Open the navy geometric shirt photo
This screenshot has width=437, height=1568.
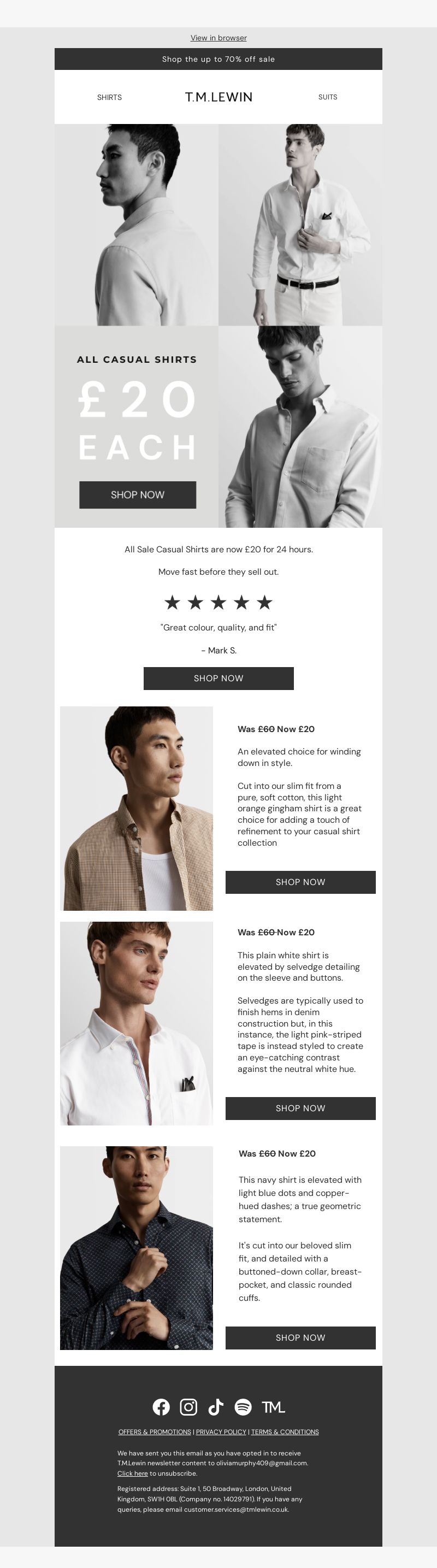(137, 1248)
